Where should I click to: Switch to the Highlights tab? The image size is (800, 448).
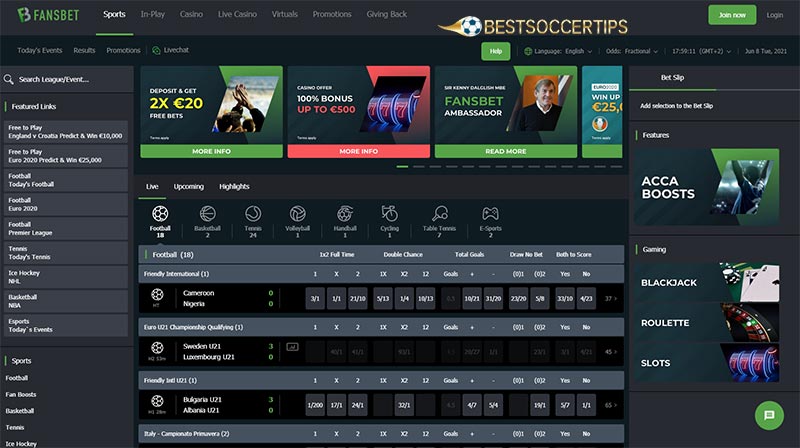(234, 186)
